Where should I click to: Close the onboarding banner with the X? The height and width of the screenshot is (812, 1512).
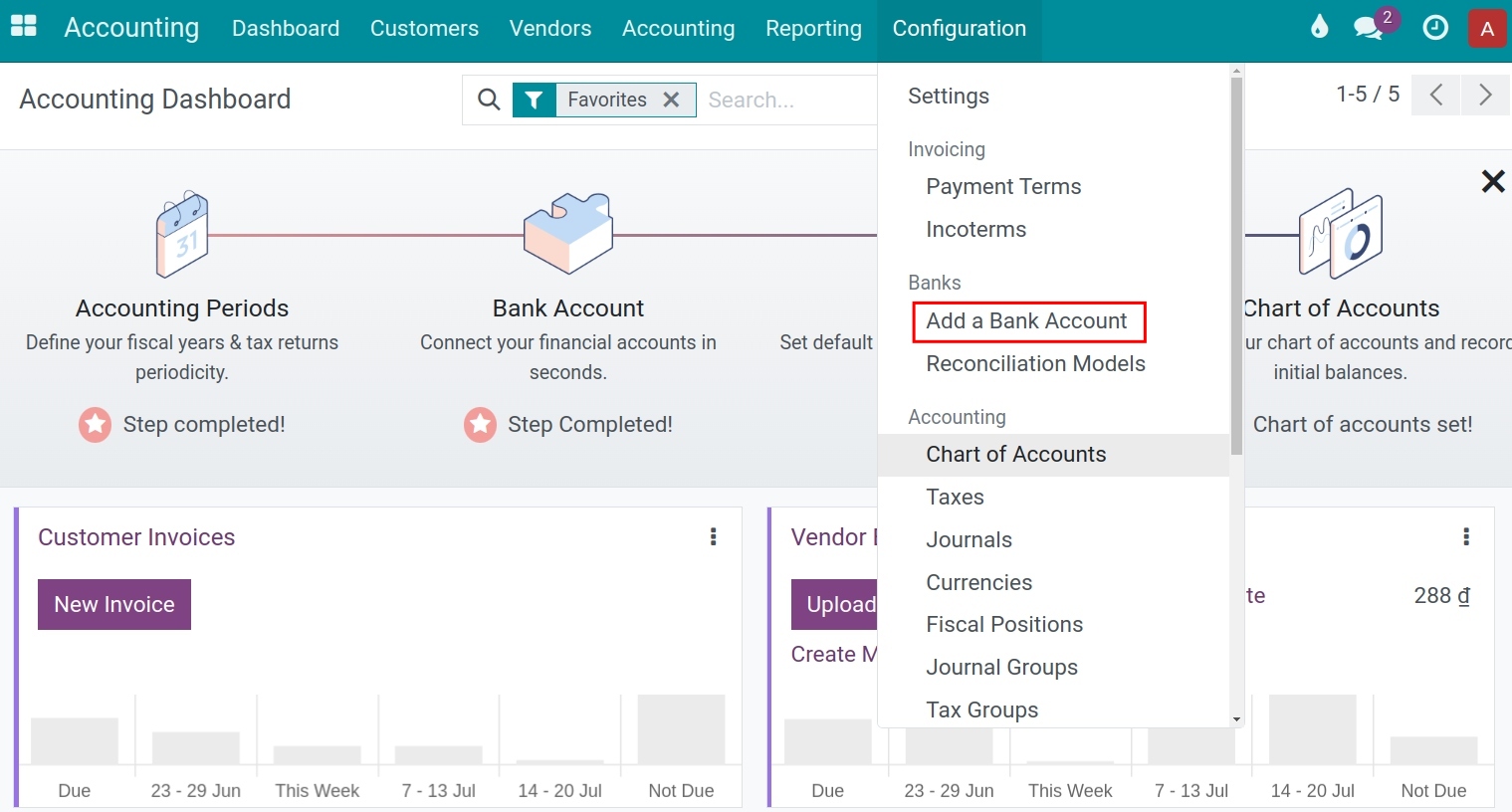pyautogui.click(x=1493, y=181)
